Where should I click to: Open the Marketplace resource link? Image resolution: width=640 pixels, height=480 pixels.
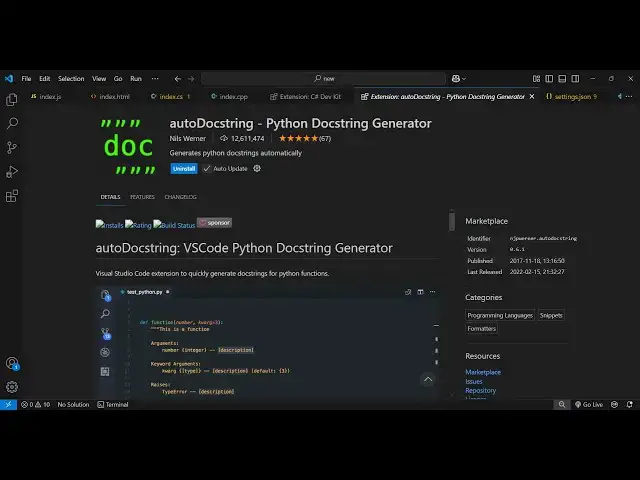point(483,372)
